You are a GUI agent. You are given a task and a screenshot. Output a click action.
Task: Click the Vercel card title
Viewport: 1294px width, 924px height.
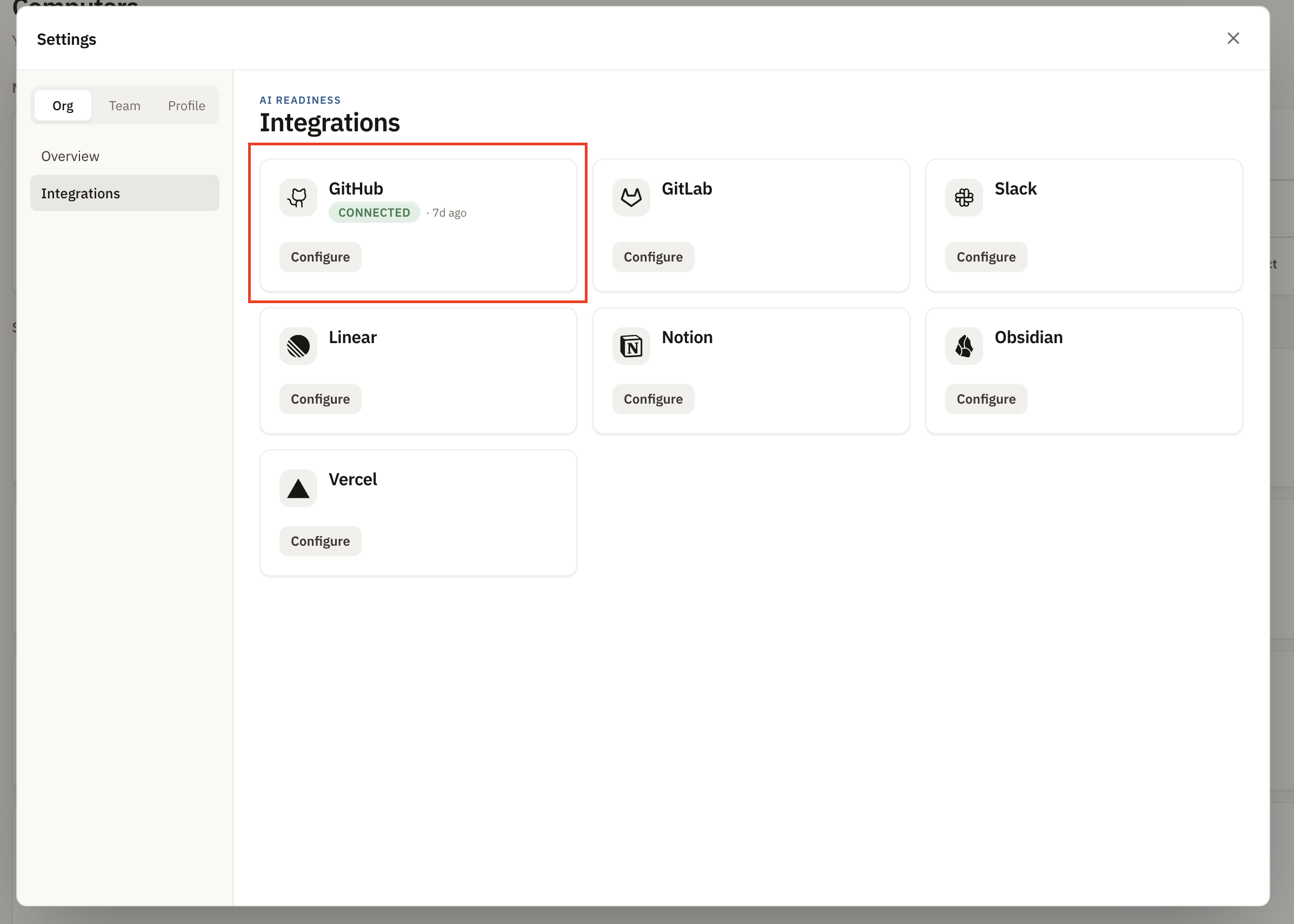[x=353, y=479]
